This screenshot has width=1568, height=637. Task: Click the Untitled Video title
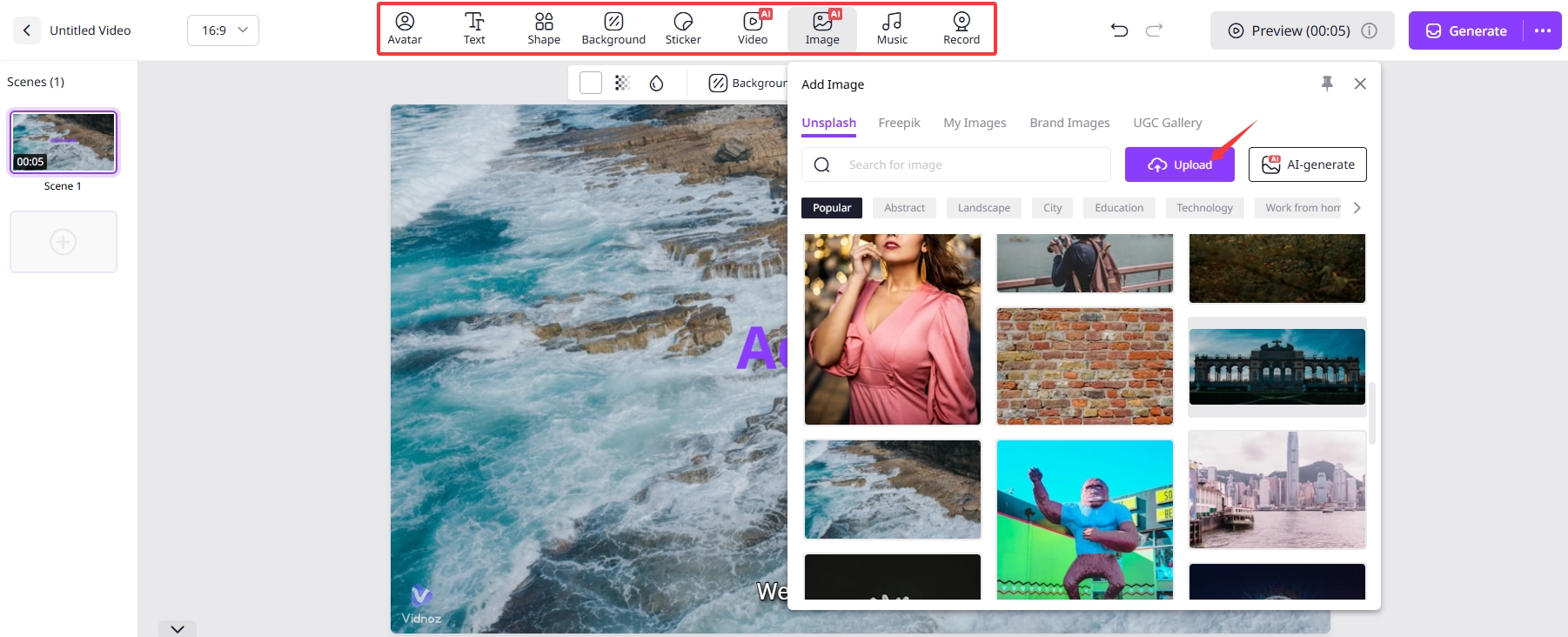click(x=90, y=30)
